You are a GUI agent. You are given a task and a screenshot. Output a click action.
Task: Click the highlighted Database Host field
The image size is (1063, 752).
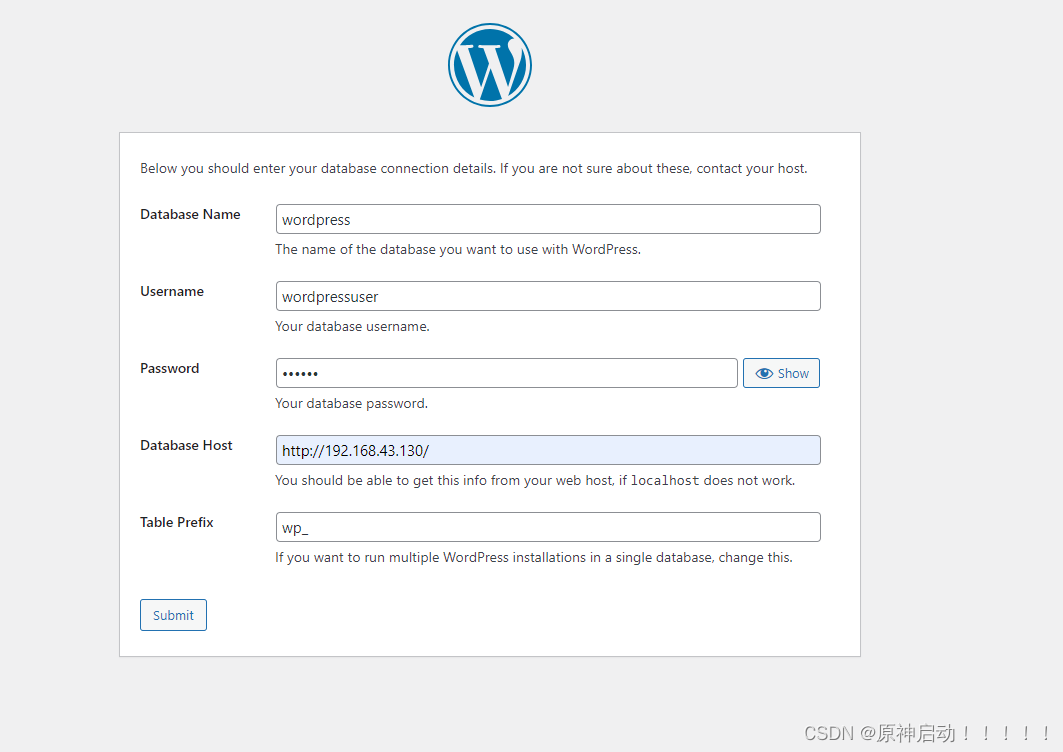tap(548, 450)
